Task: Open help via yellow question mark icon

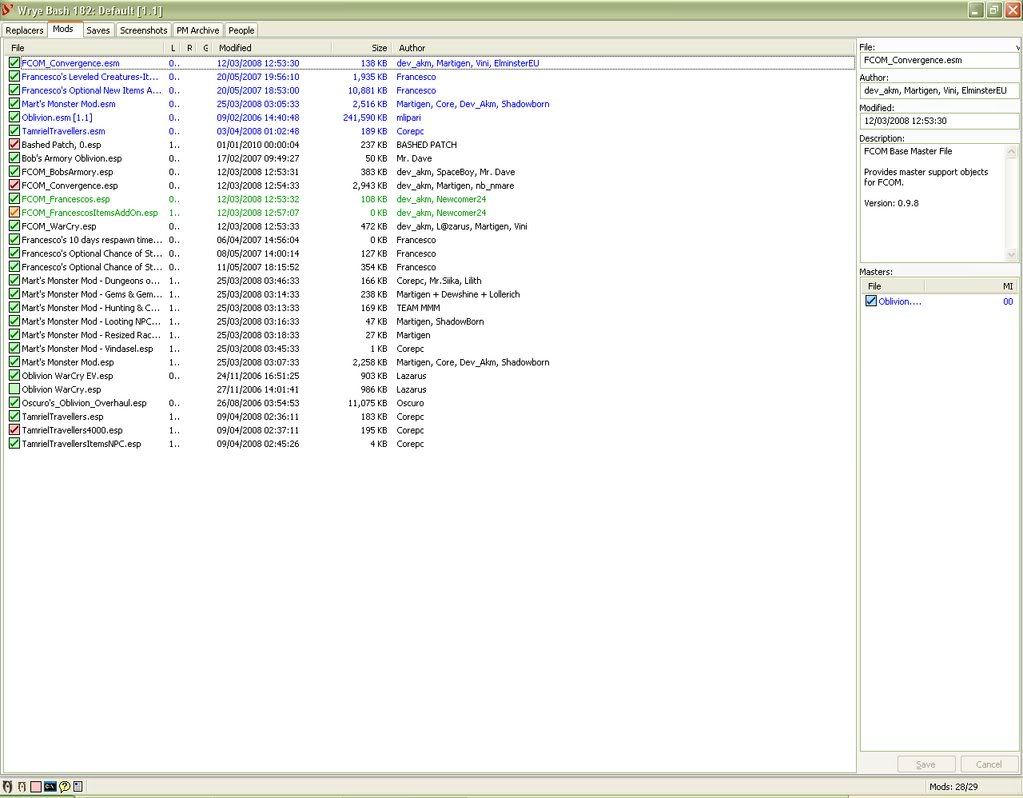Action: coord(64,787)
